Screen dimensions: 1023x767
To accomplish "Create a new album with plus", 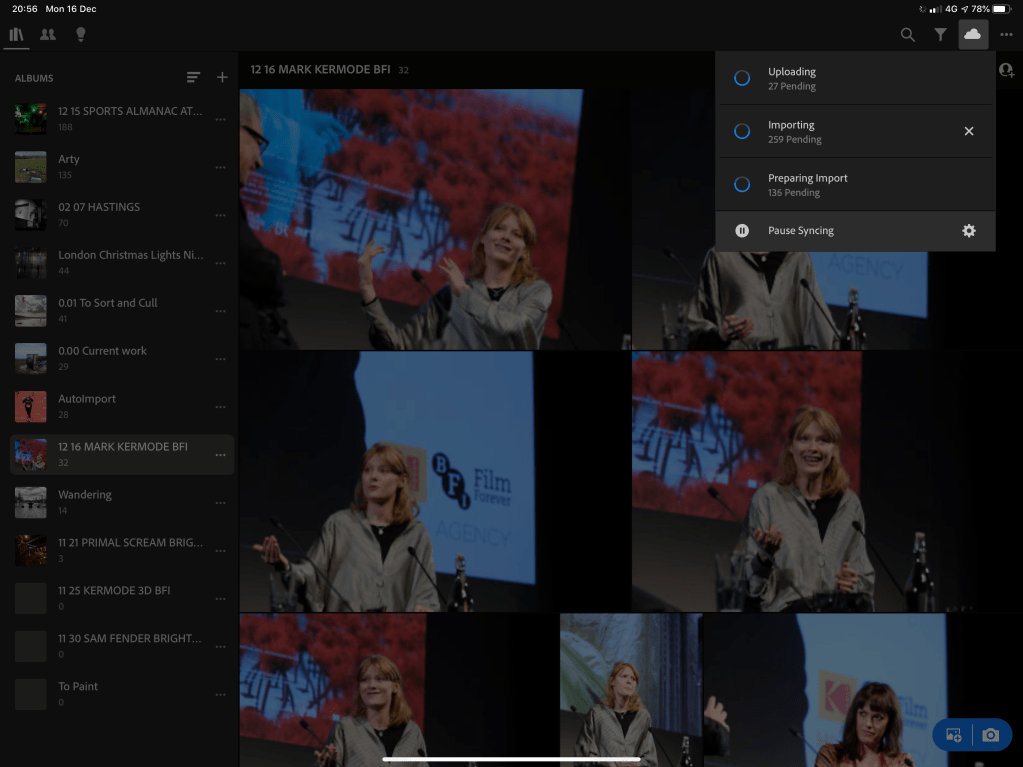I will pos(222,78).
